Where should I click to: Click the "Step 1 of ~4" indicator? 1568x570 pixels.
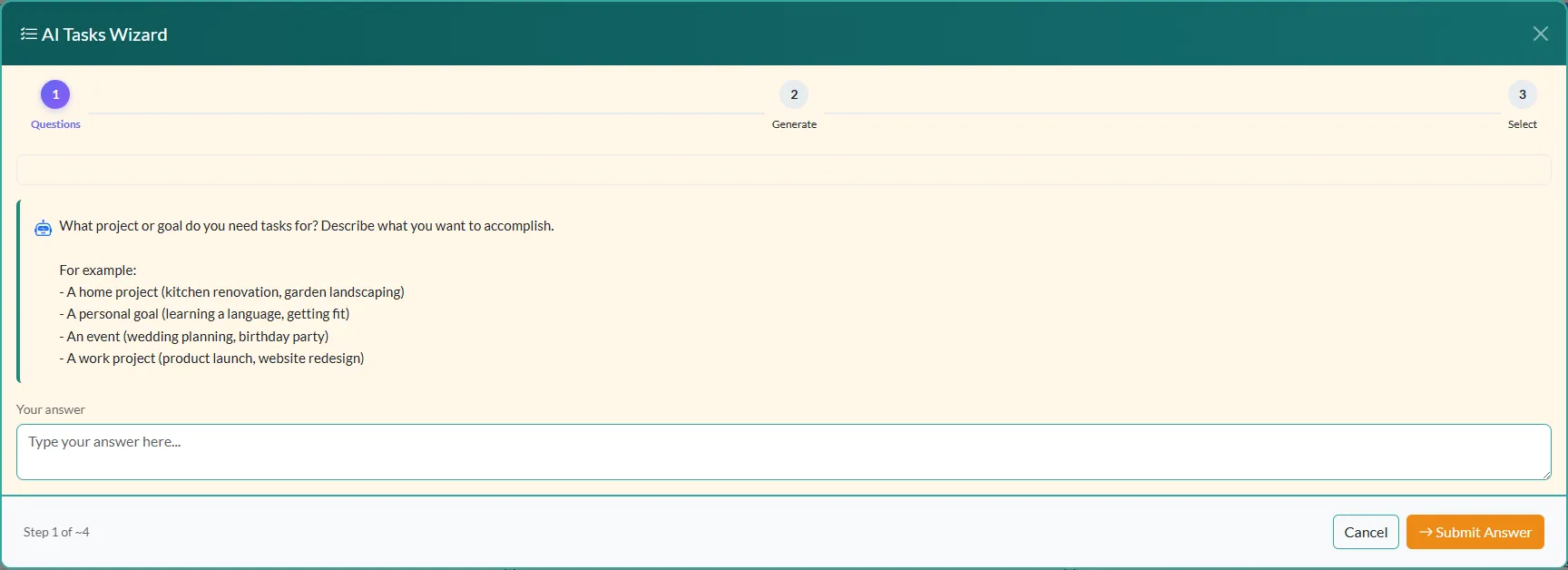[x=56, y=532]
